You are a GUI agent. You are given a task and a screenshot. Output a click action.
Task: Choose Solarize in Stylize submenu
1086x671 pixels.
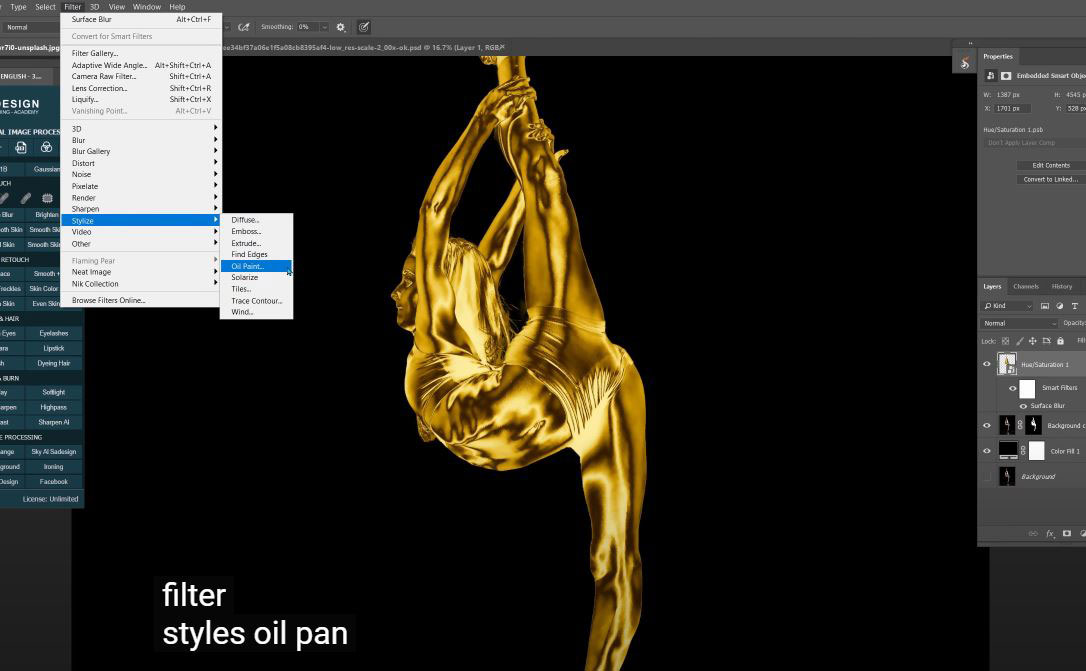[256, 277]
